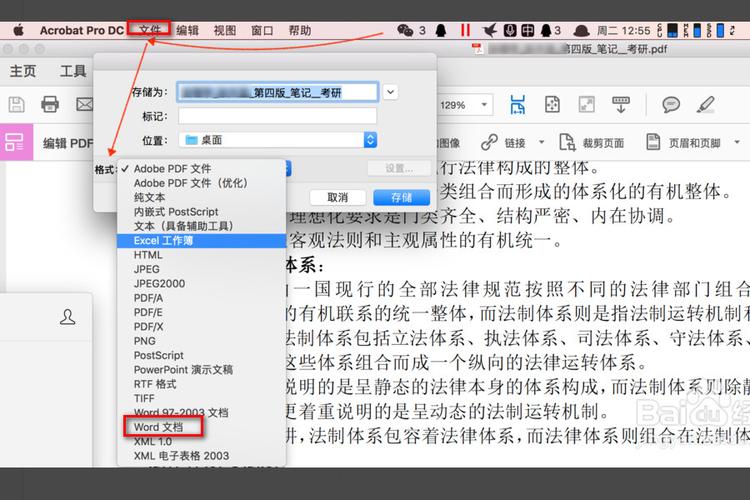Open Acrobat Pro DC application menu
Screen dimensions: 750x500
82,31
